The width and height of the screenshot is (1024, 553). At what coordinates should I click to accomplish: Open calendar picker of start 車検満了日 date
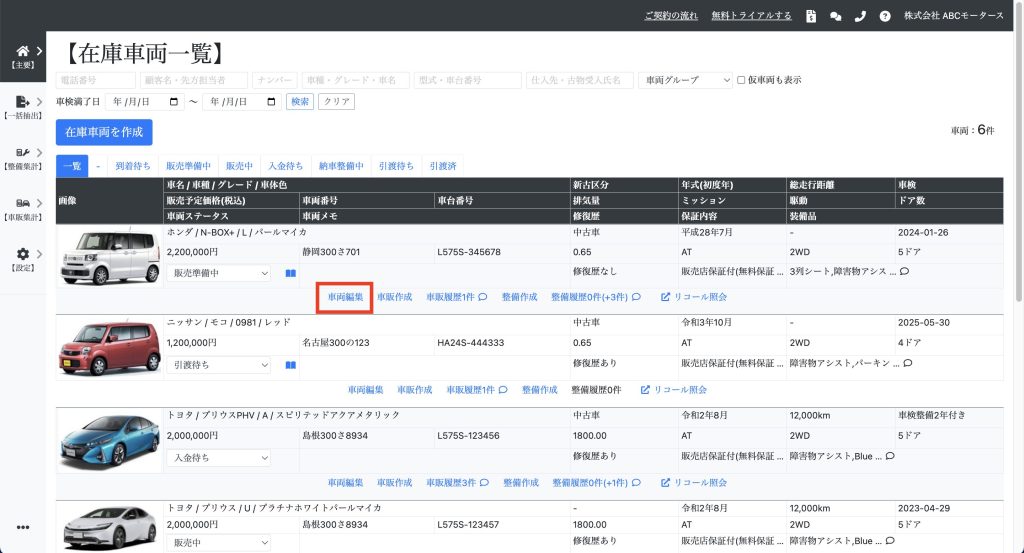tap(174, 102)
